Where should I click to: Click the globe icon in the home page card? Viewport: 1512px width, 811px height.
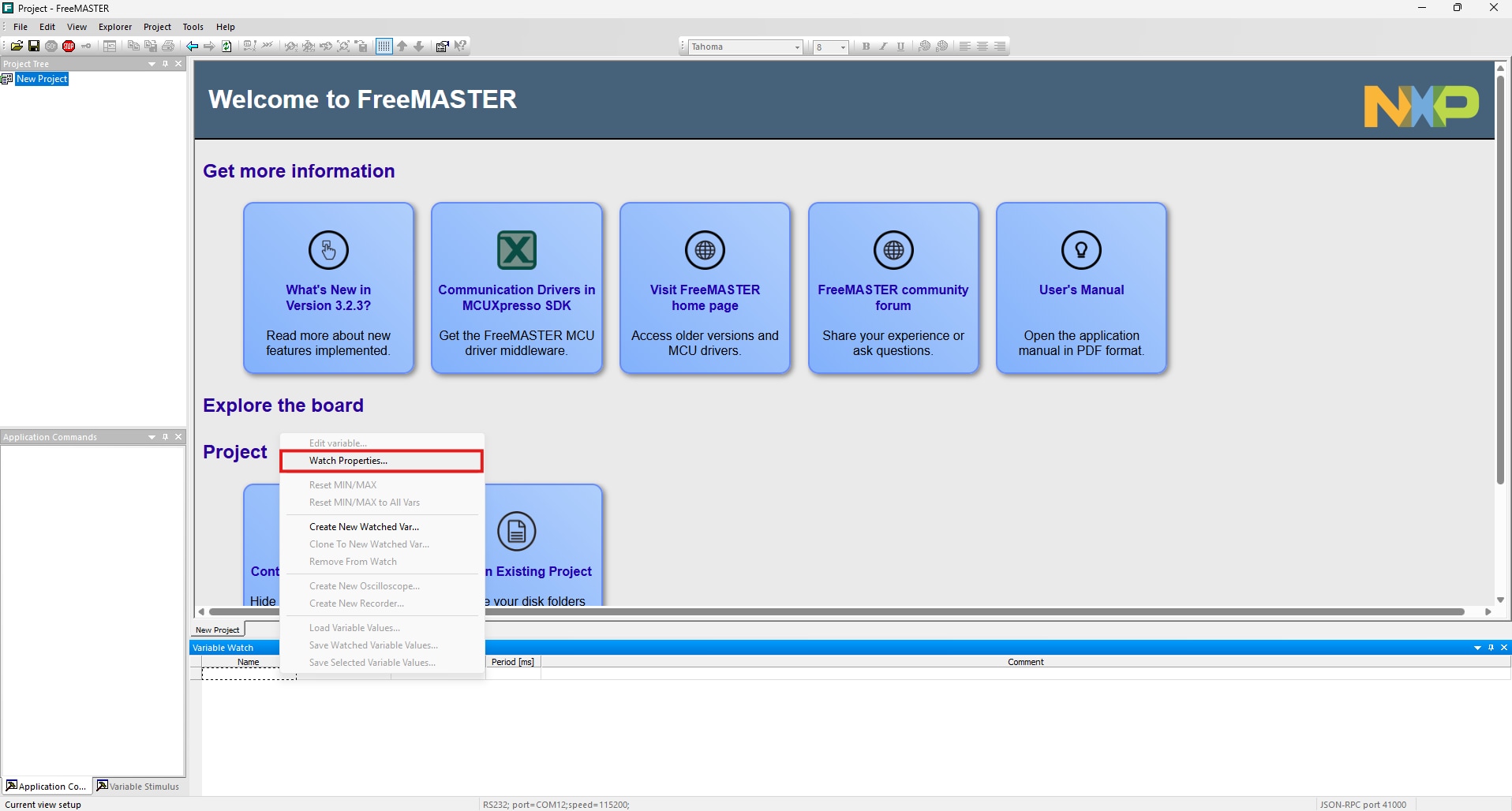[x=705, y=250]
